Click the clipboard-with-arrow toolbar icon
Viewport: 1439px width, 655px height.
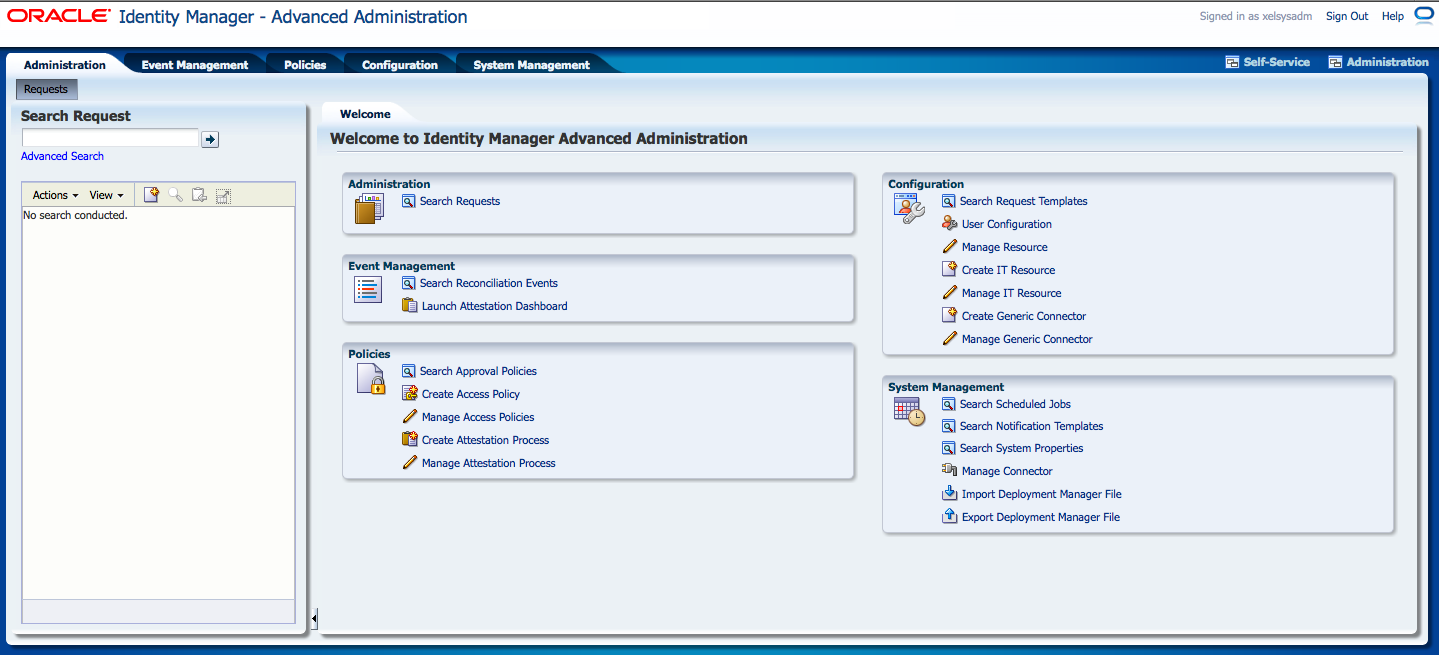point(199,195)
